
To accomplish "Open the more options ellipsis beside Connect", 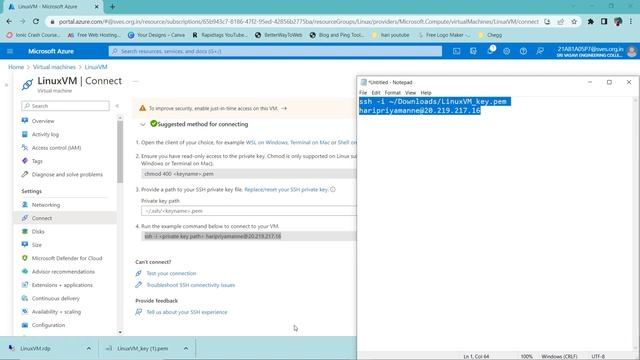I will click(x=135, y=81).
